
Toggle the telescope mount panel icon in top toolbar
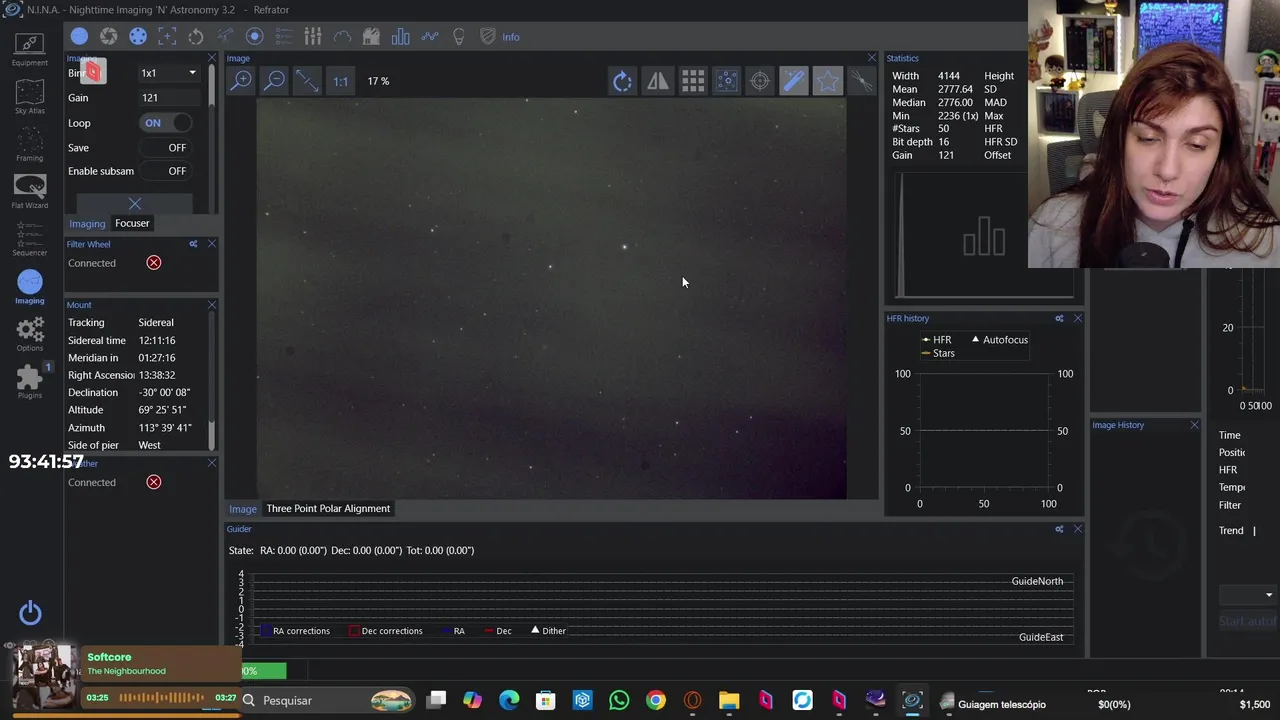[x=225, y=37]
